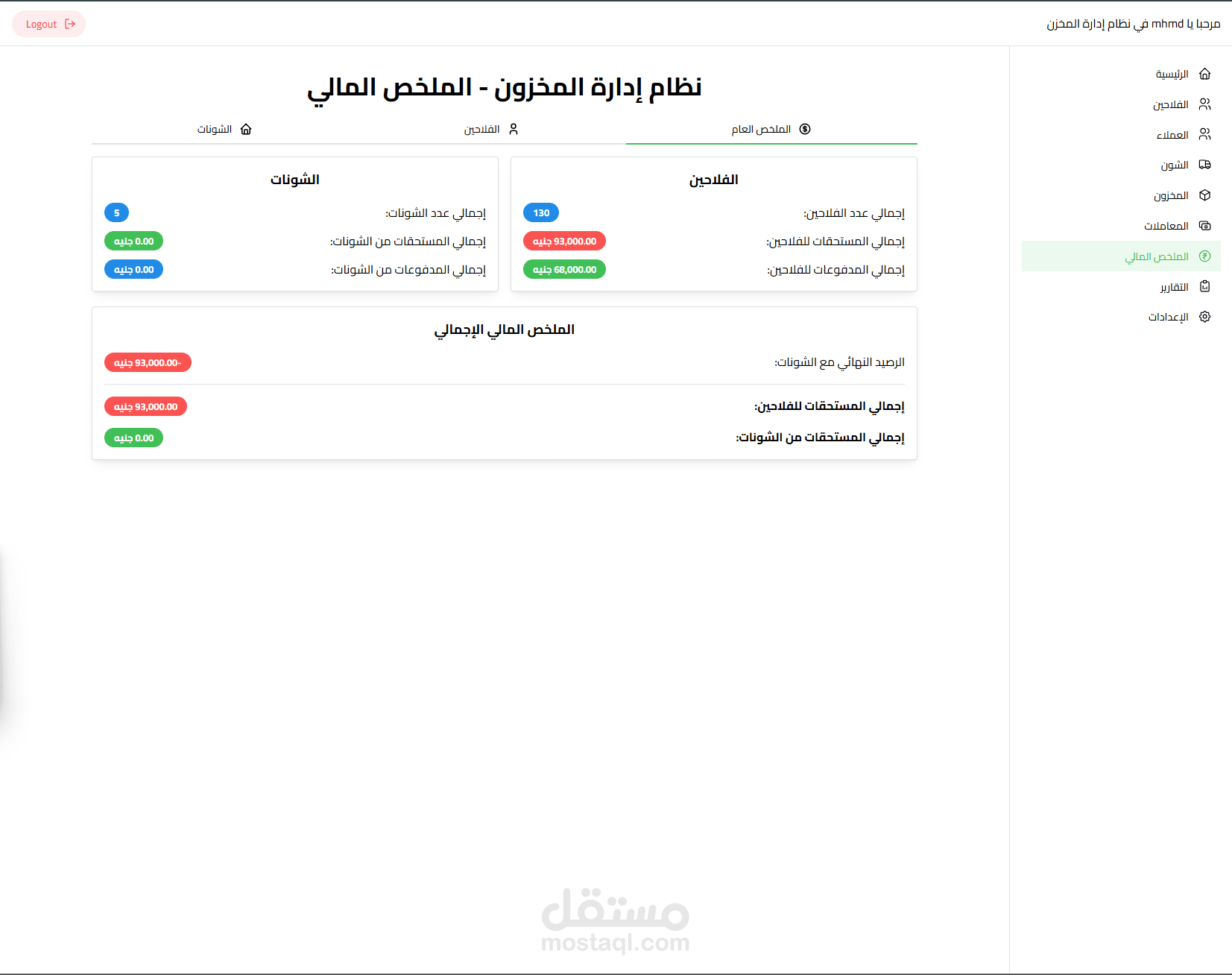
Task: Click red 93,000.00 badge in overall summary
Action: coord(145,406)
